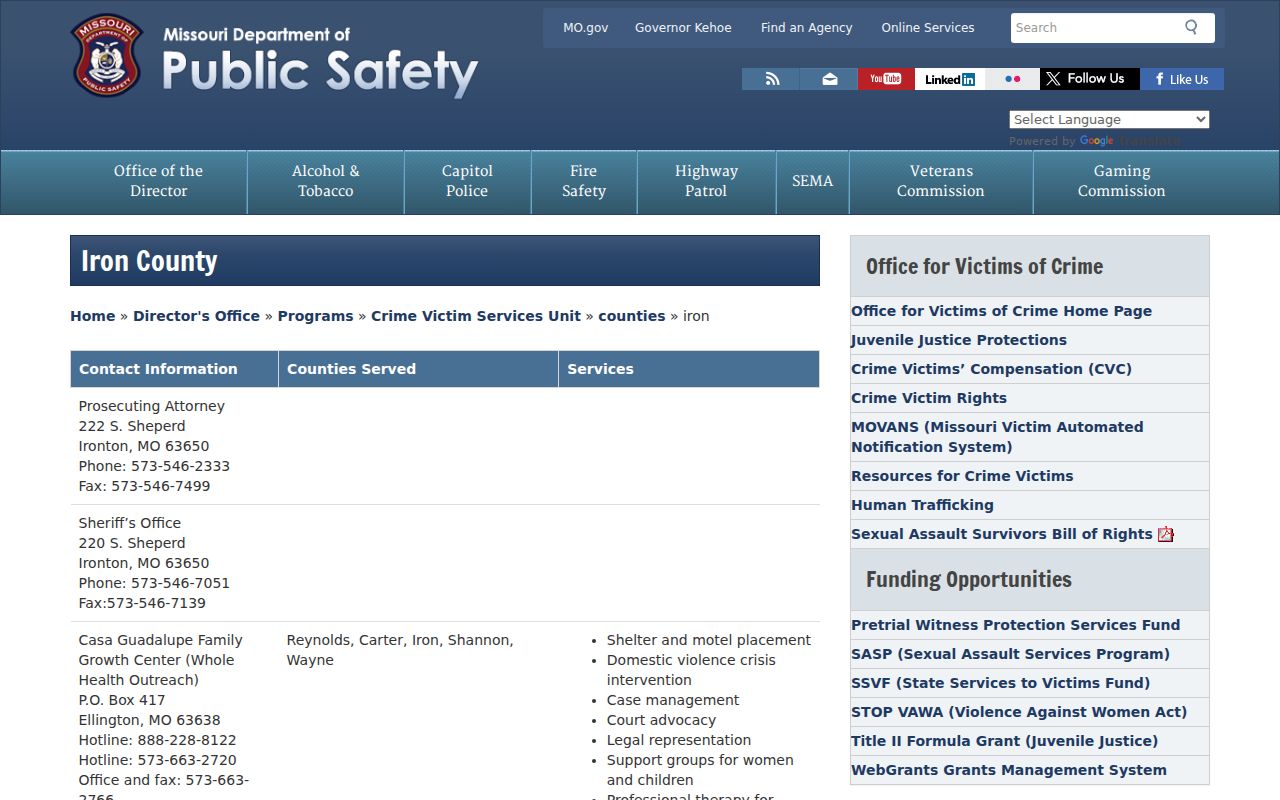The height and width of the screenshot is (800, 1280).
Task: Open the Governor Kehoe link
Action: click(683, 28)
